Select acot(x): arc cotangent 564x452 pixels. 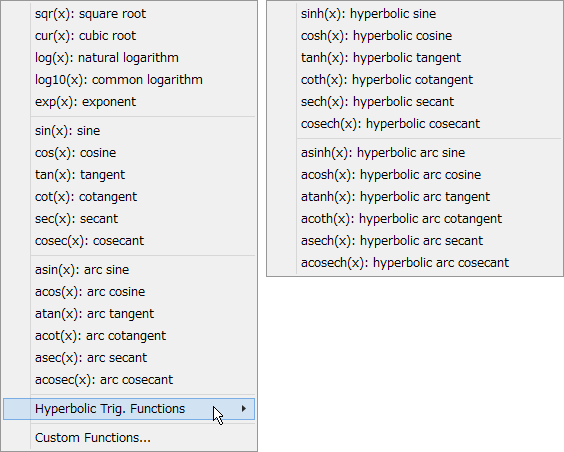point(129,336)
